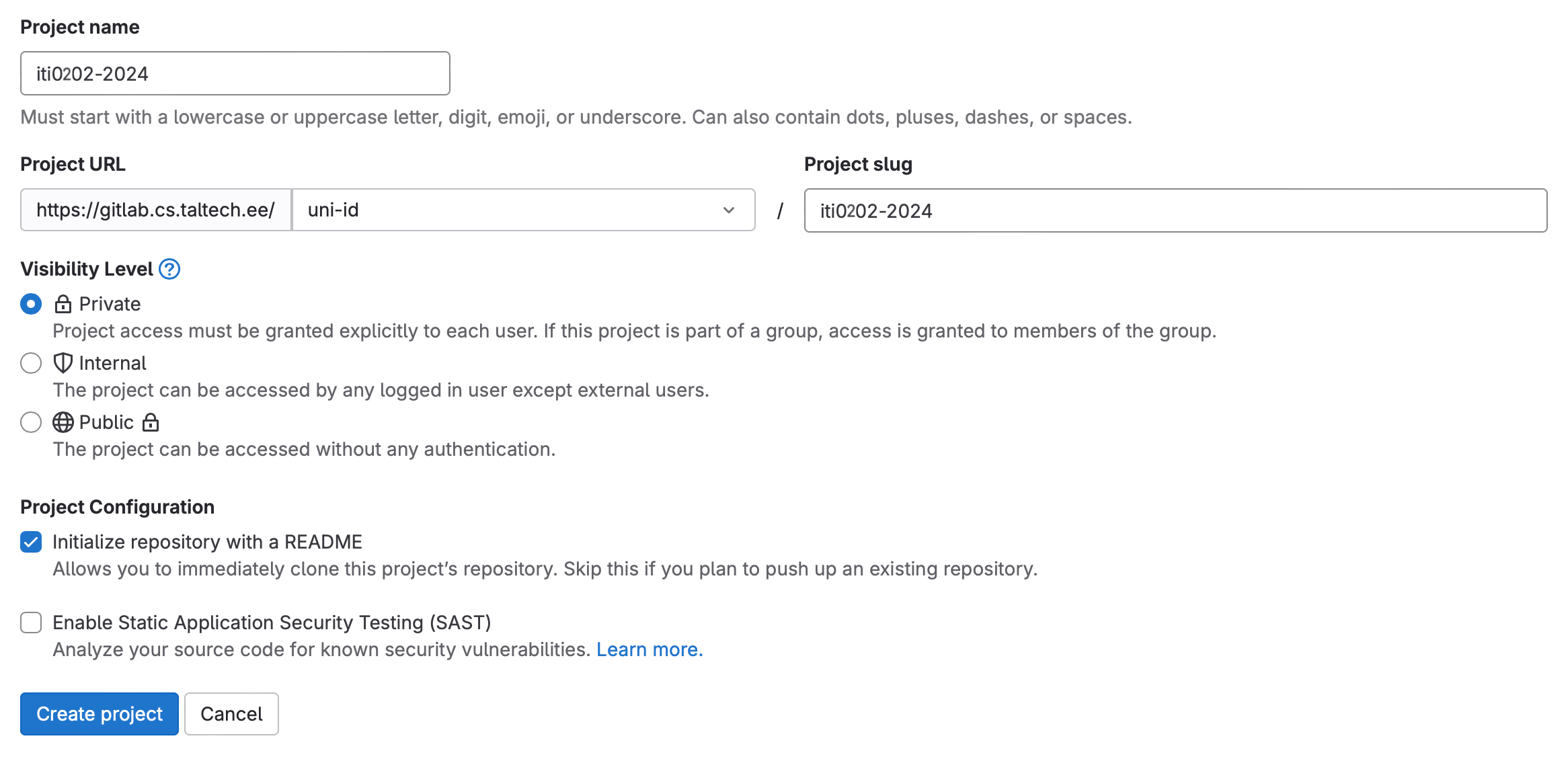1568x761 pixels.
Task: Select the Internal visibility radio button
Action: point(31,363)
